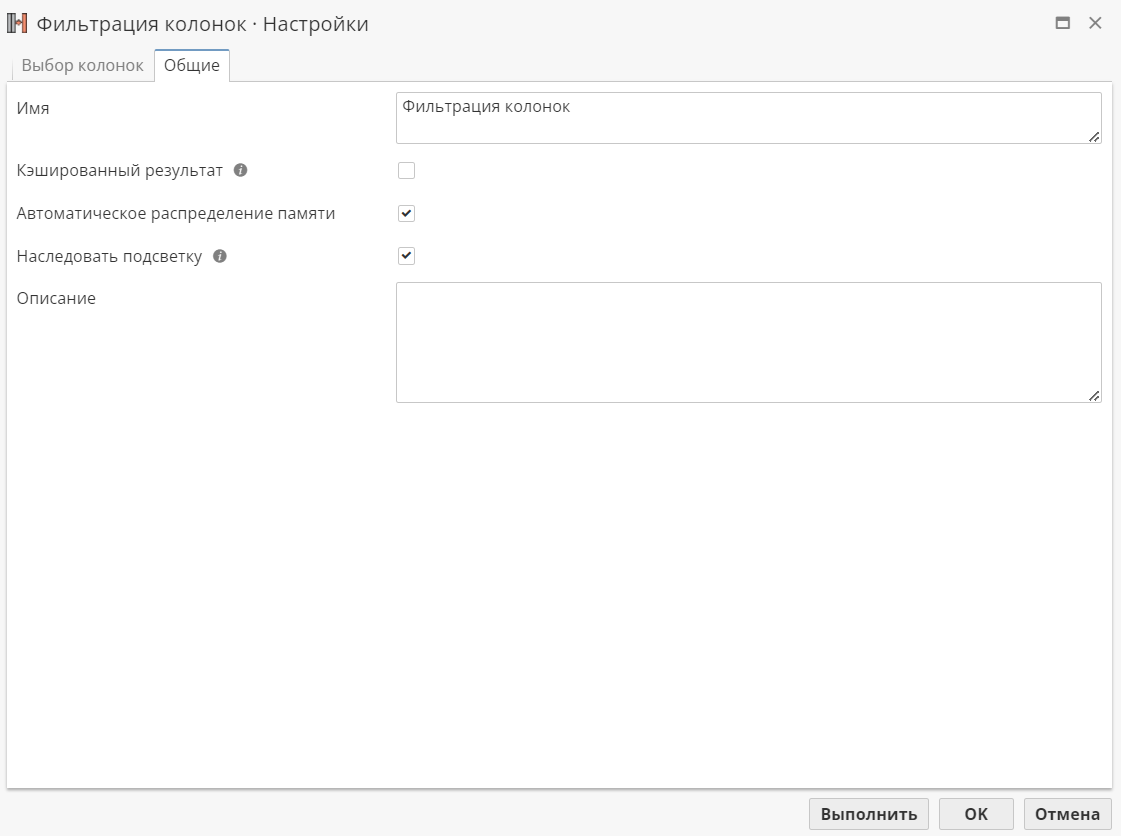This screenshot has width=1121, height=836.
Task: Click the column filter app icon in title bar
Action: 17,24
